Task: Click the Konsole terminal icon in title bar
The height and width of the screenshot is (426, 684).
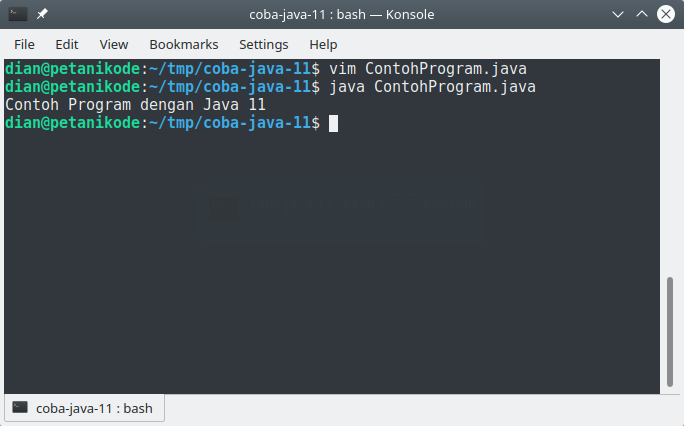Action: click(x=18, y=14)
